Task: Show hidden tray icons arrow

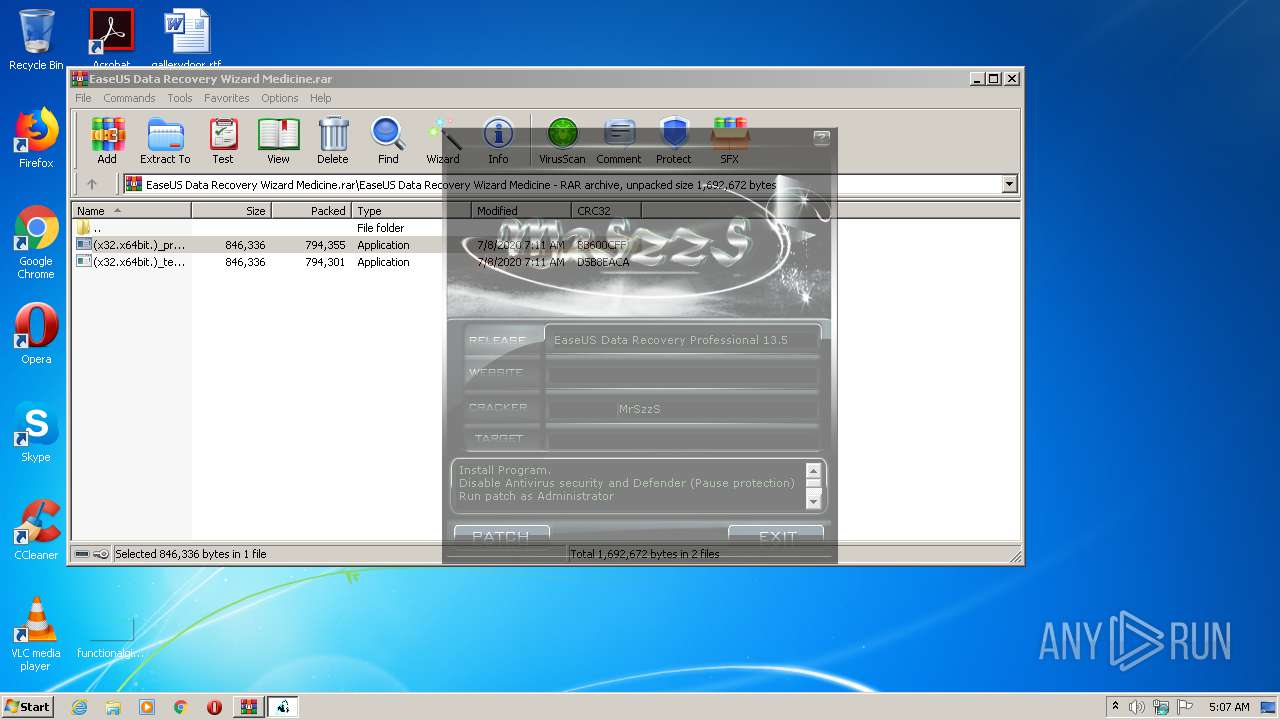Action: [1116, 706]
